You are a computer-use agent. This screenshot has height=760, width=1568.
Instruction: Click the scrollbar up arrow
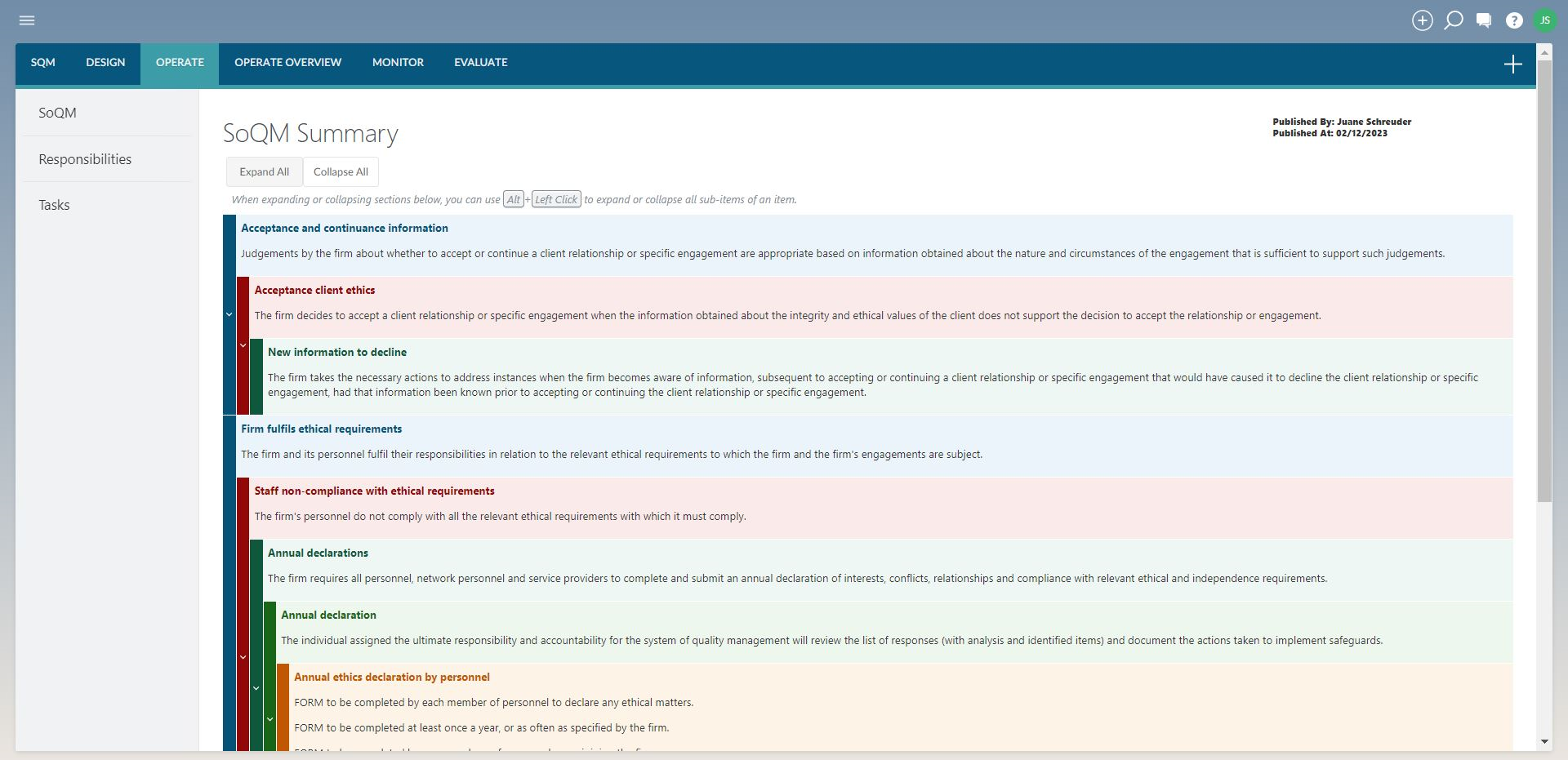[1544, 52]
